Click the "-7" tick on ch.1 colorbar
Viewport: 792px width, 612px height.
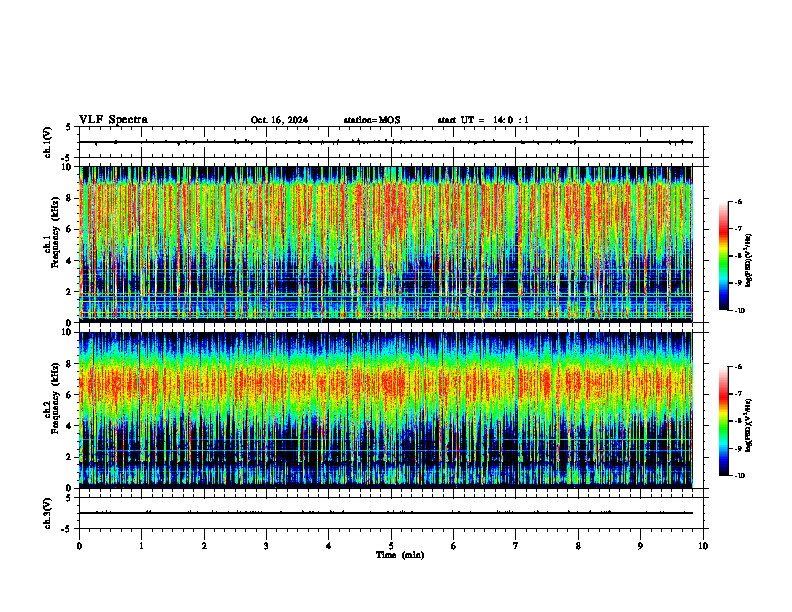click(739, 229)
